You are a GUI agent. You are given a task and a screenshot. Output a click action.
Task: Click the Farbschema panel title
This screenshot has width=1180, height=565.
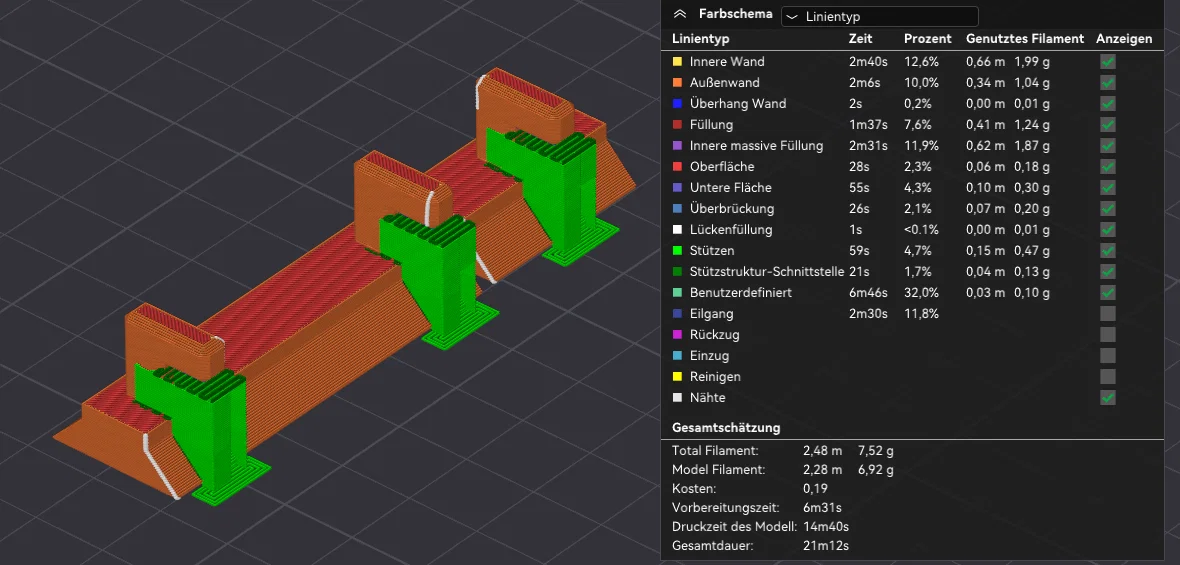coord(735,14)
